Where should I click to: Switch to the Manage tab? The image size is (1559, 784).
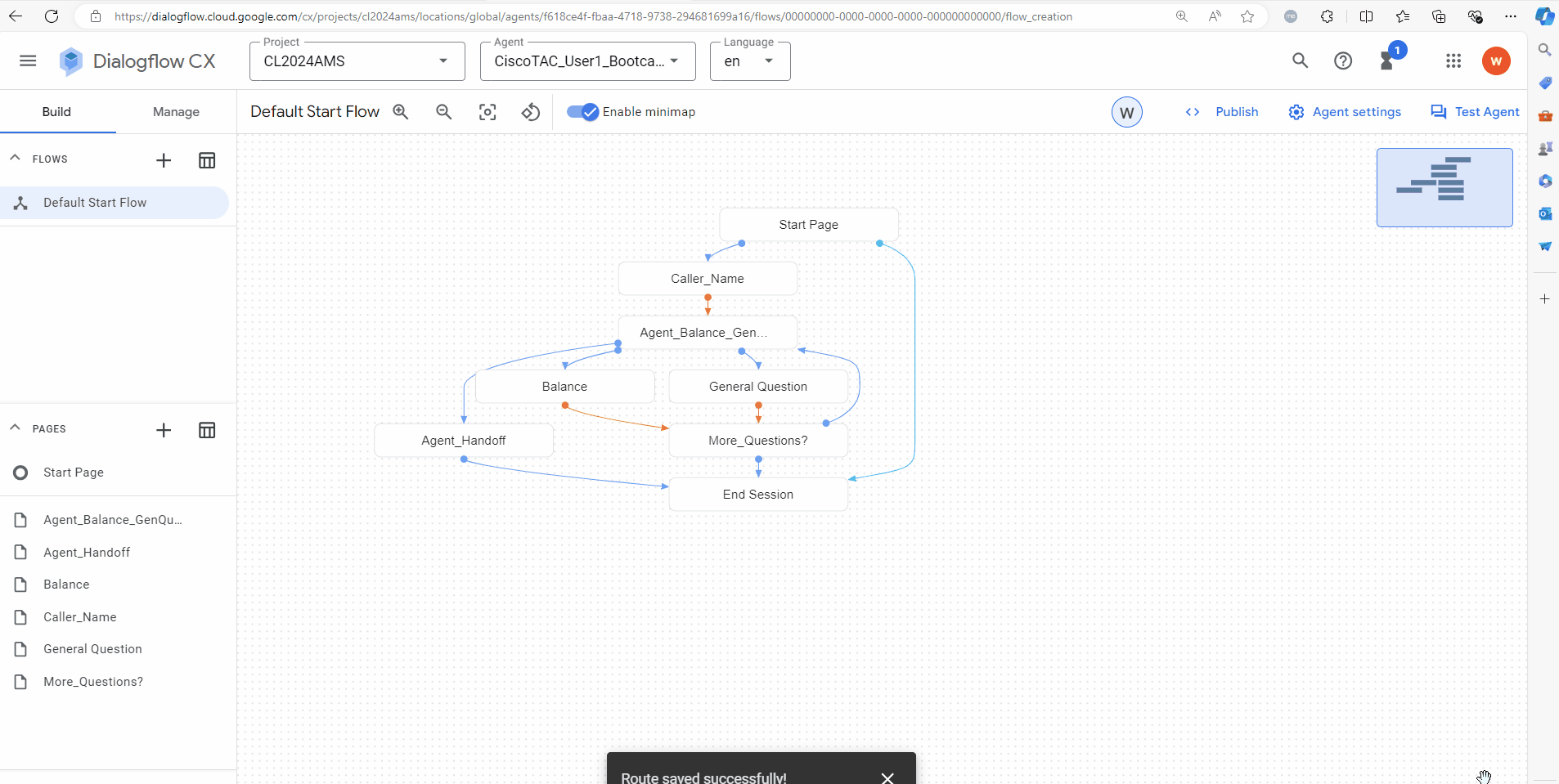(x=176, y=112)
